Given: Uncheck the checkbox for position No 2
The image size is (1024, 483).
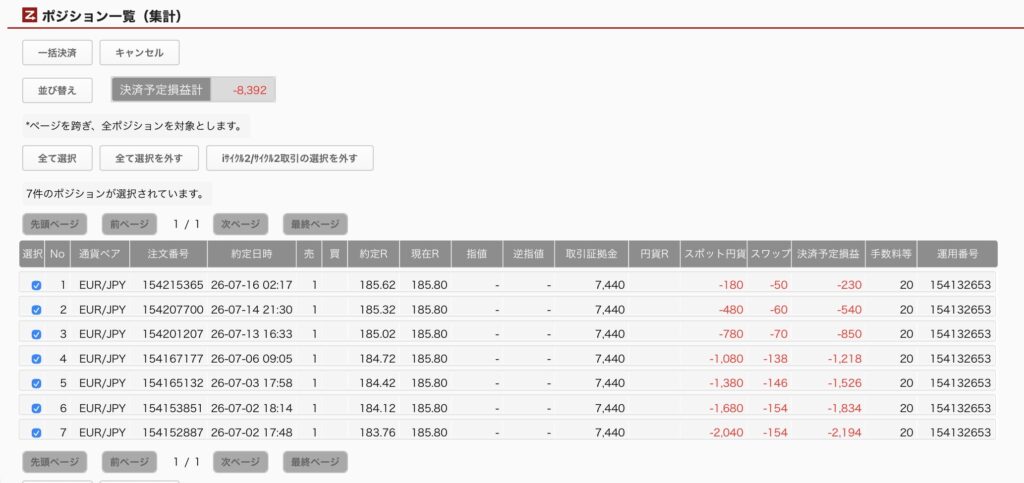Looking at the screenshot, I should point(37,310).
